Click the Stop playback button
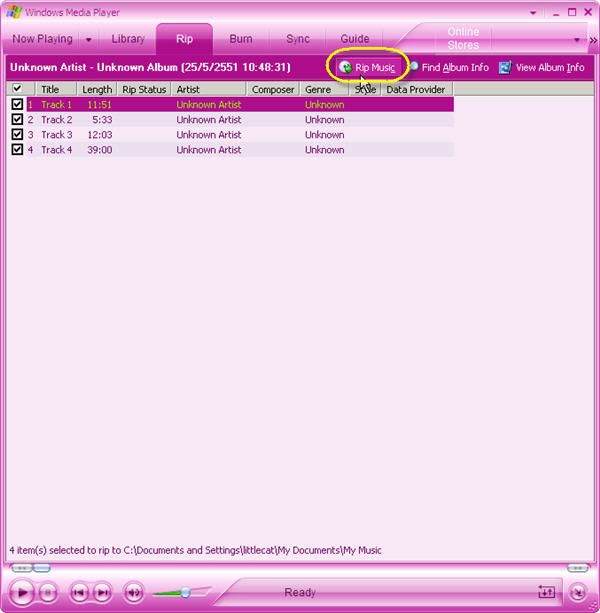Screen dimensions: 600x613 (48, 593)
